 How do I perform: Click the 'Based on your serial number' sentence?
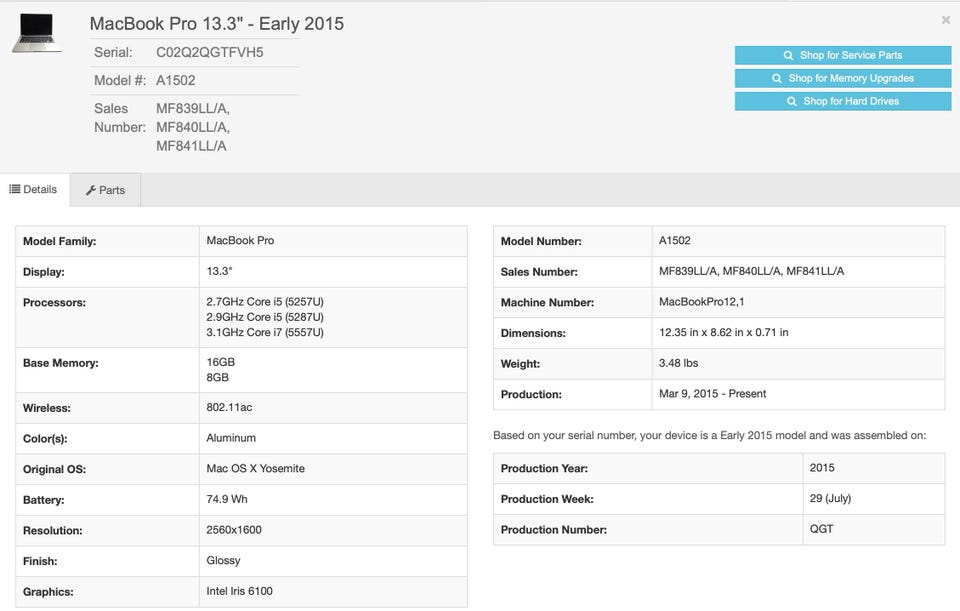pyautogui.click(x=710, y=435)
